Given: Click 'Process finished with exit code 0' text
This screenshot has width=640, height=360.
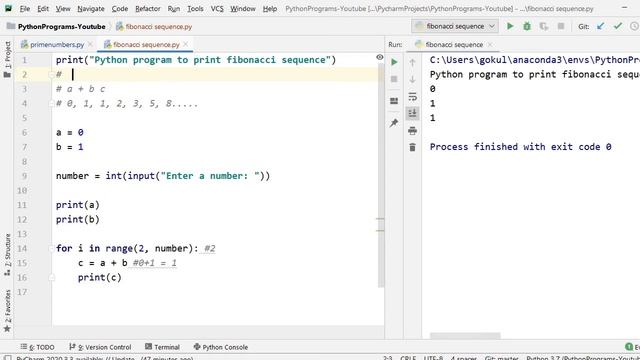Looking at the screenshot, I should click(x=520, y=147).
